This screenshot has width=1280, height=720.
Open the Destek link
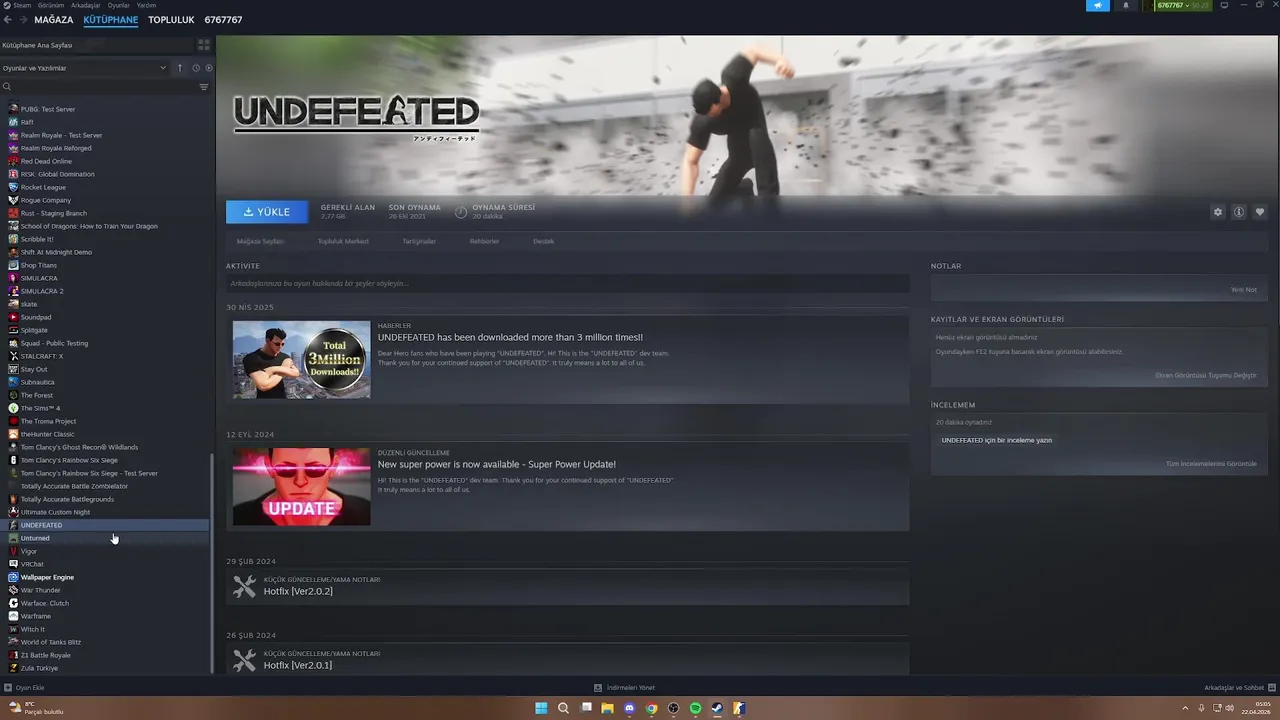[x=543, y=241]
